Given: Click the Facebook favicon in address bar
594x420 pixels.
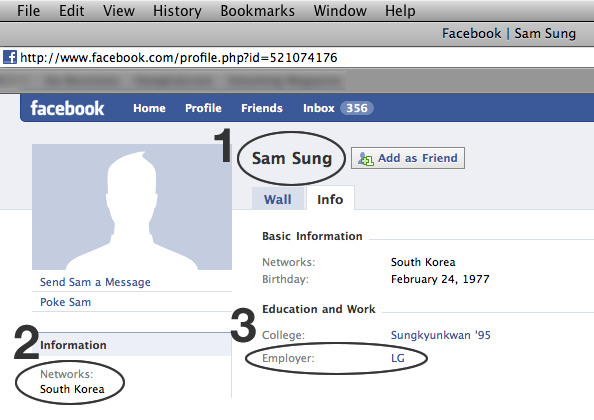Looking at the screenshot, I should [x=9, y=57].
